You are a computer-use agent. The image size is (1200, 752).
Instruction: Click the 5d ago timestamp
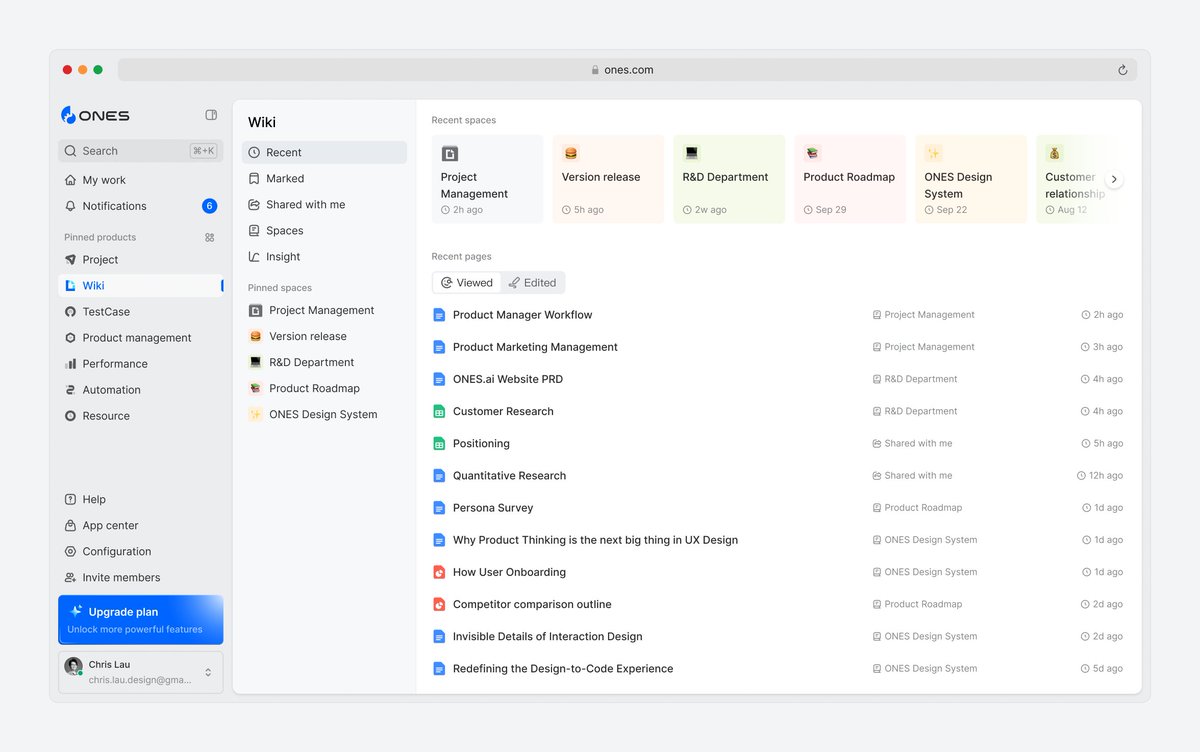[x=1102, y=668]
